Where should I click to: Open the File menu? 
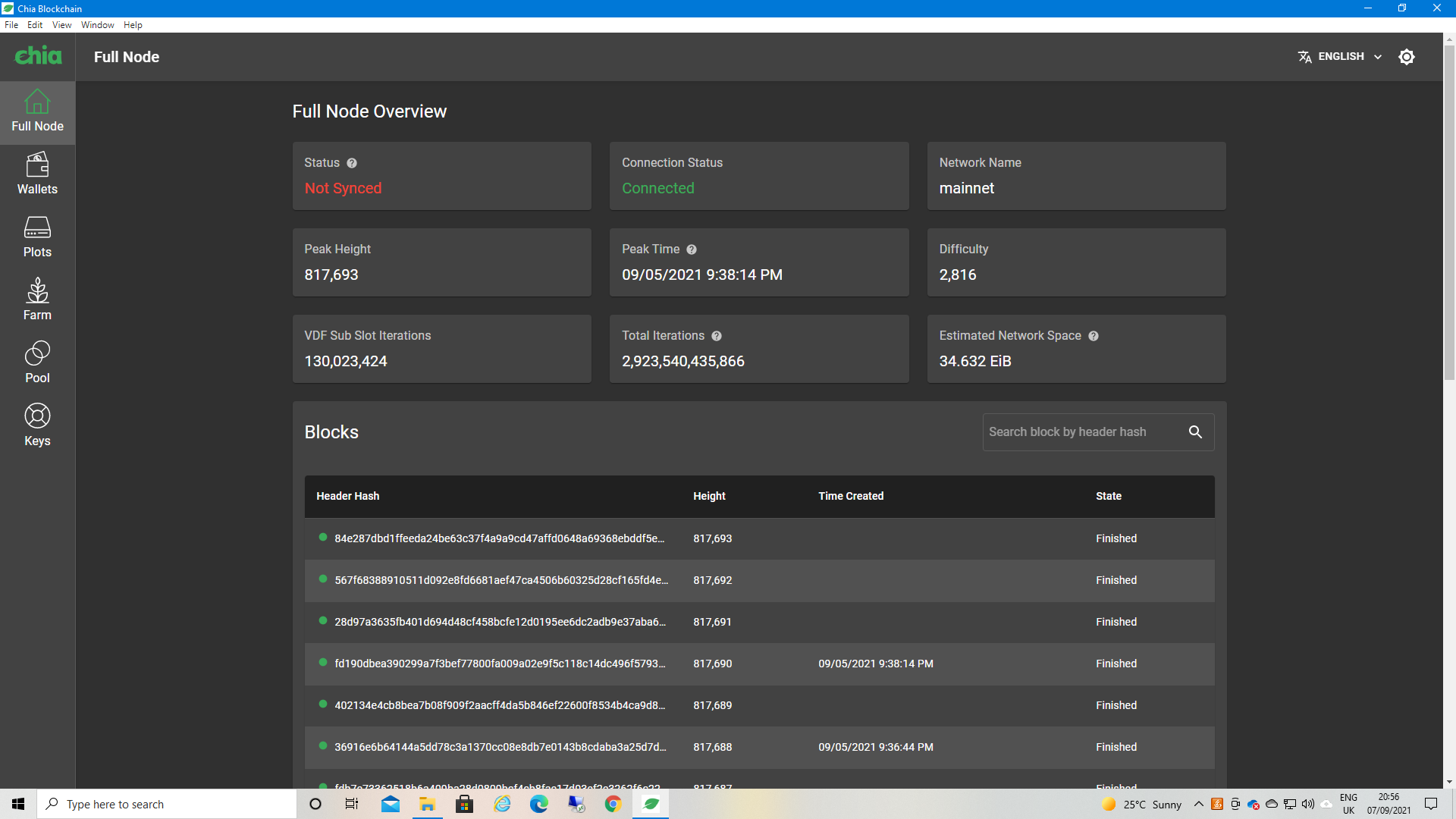(x=11, y=25)
